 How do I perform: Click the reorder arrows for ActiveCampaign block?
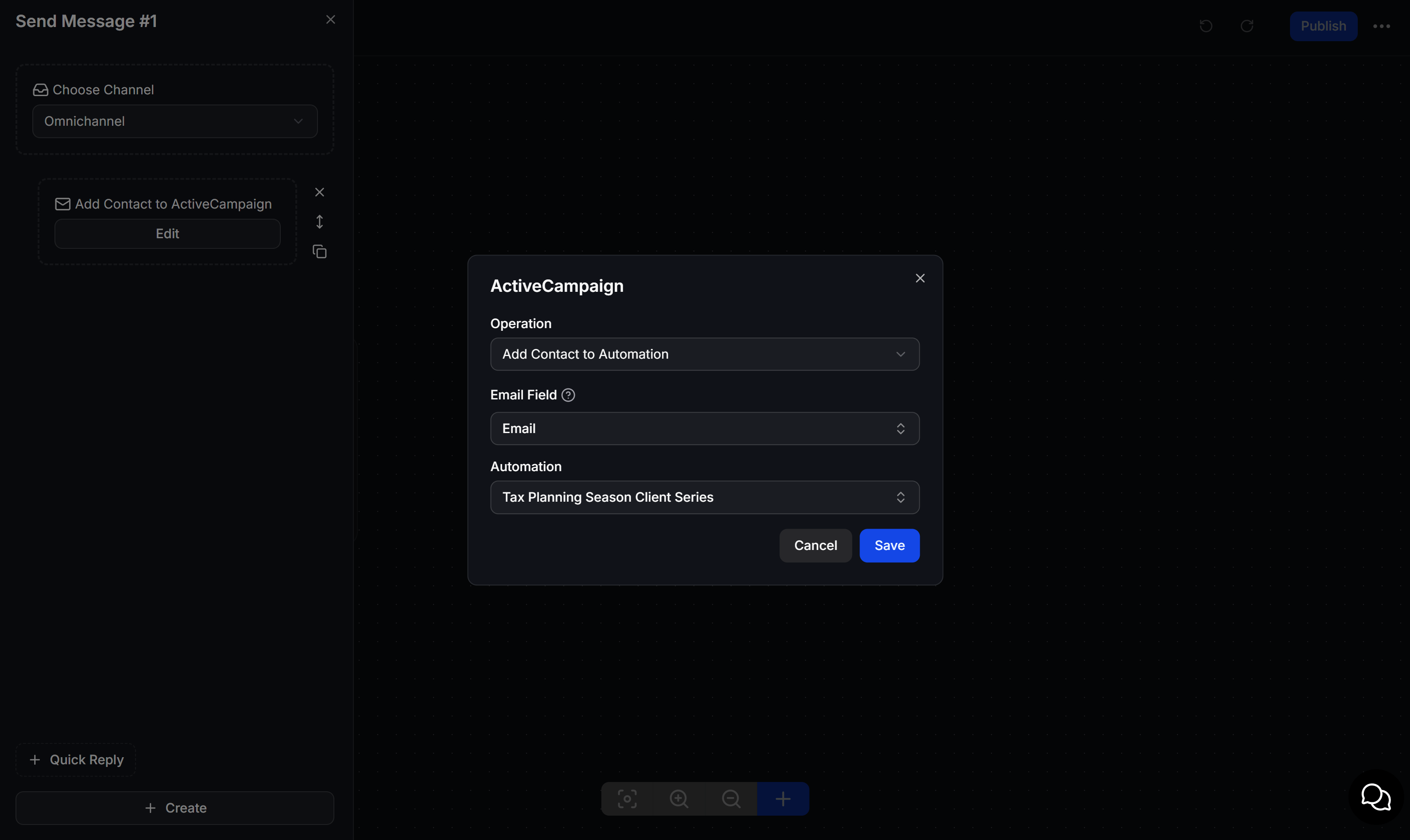coord(319,222)
